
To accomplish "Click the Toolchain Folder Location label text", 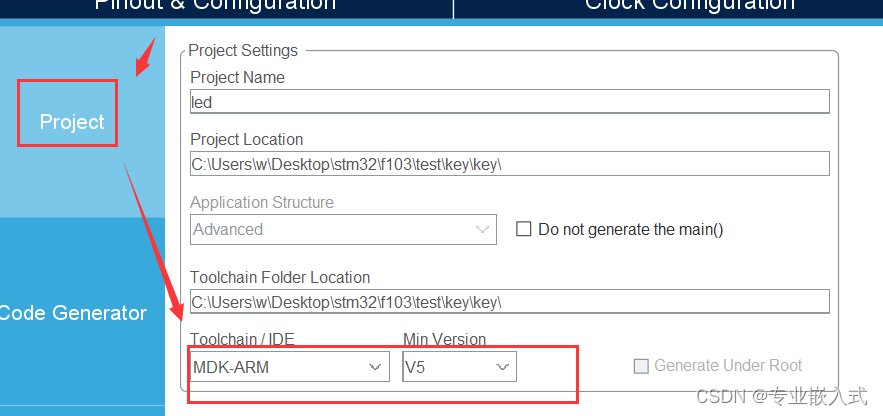I will click(x=280, y=278).
